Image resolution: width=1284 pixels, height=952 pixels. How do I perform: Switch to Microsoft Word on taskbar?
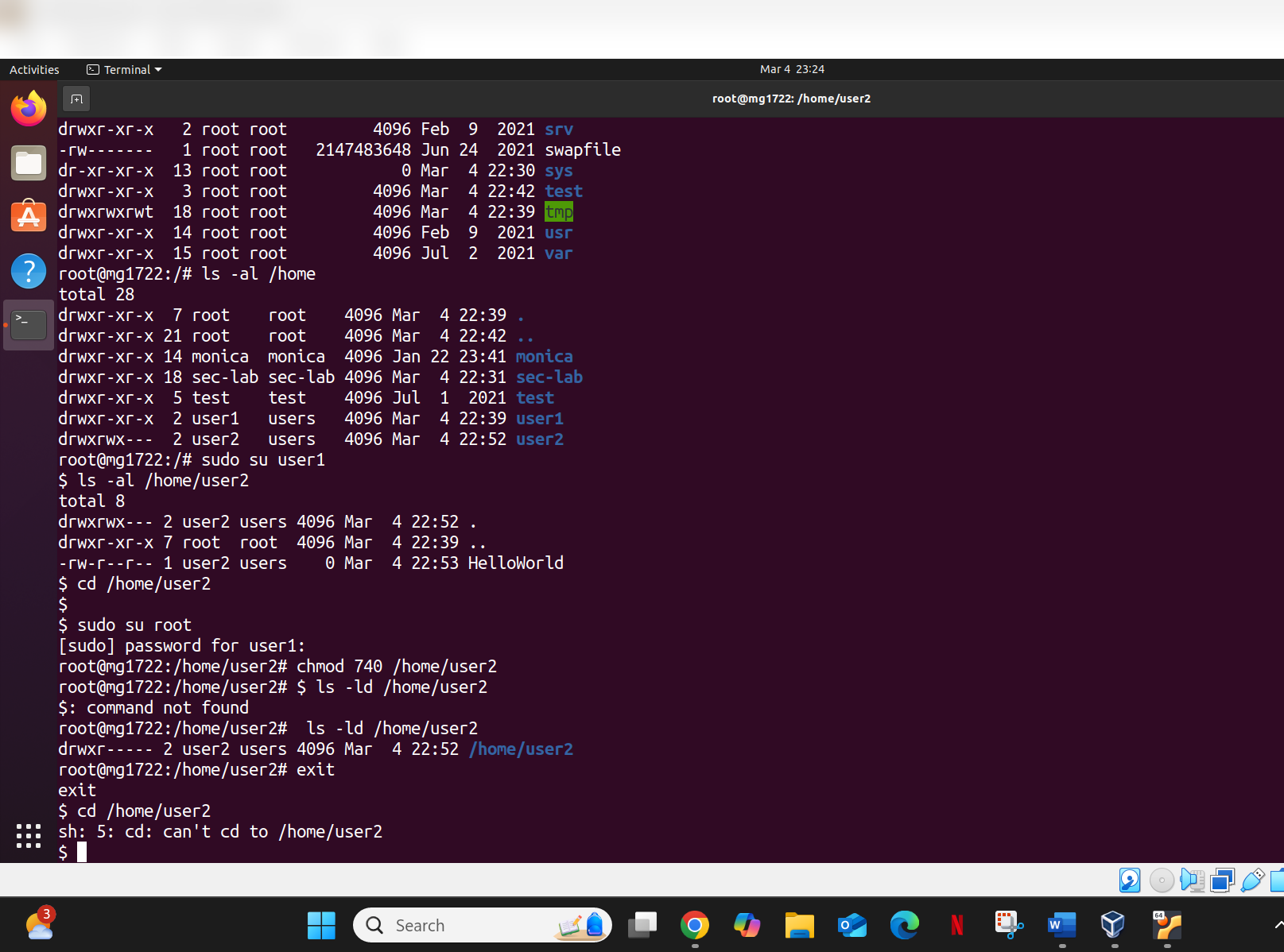coord(1061,925)
